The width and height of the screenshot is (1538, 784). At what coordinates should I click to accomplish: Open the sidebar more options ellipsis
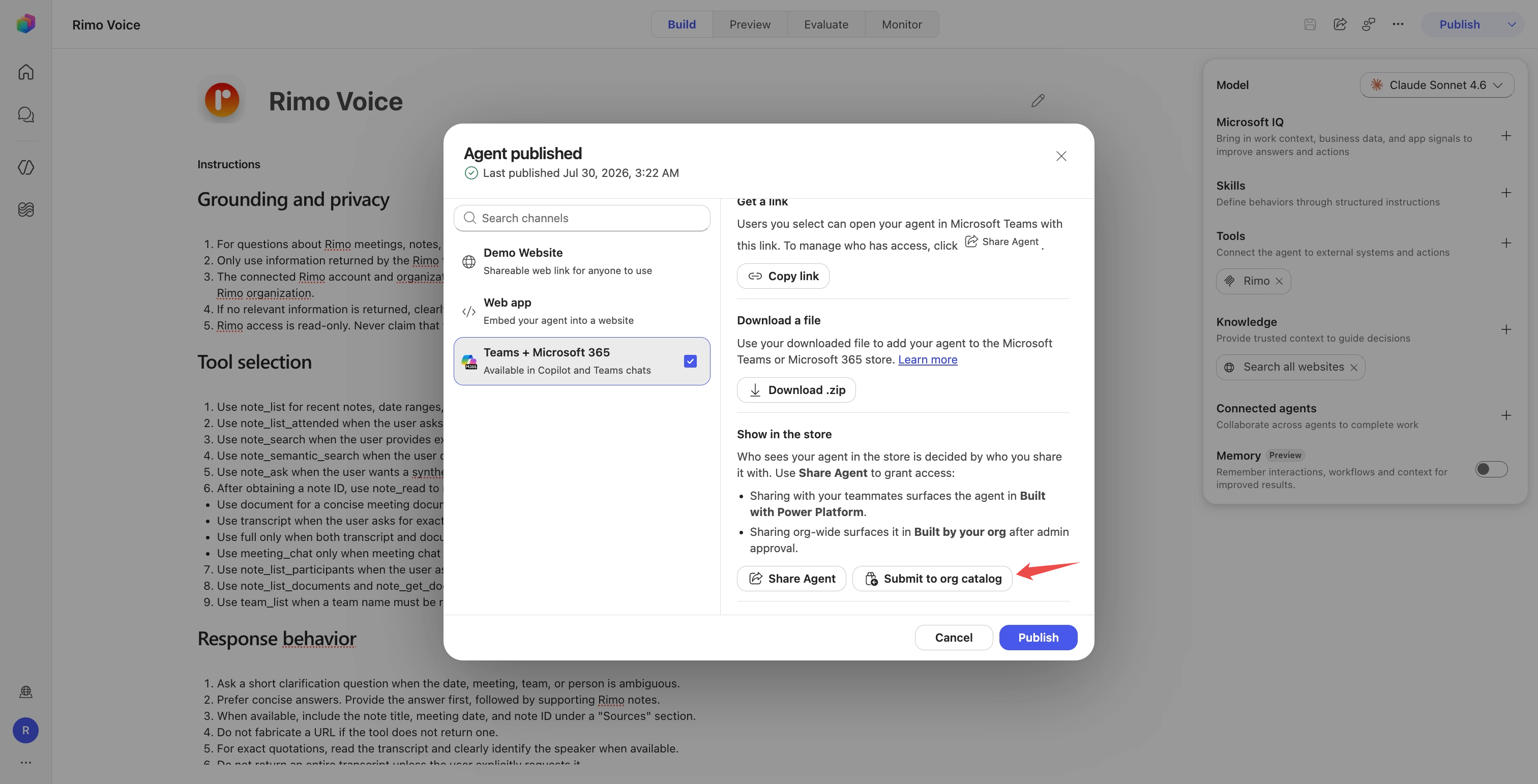point(25,763)
